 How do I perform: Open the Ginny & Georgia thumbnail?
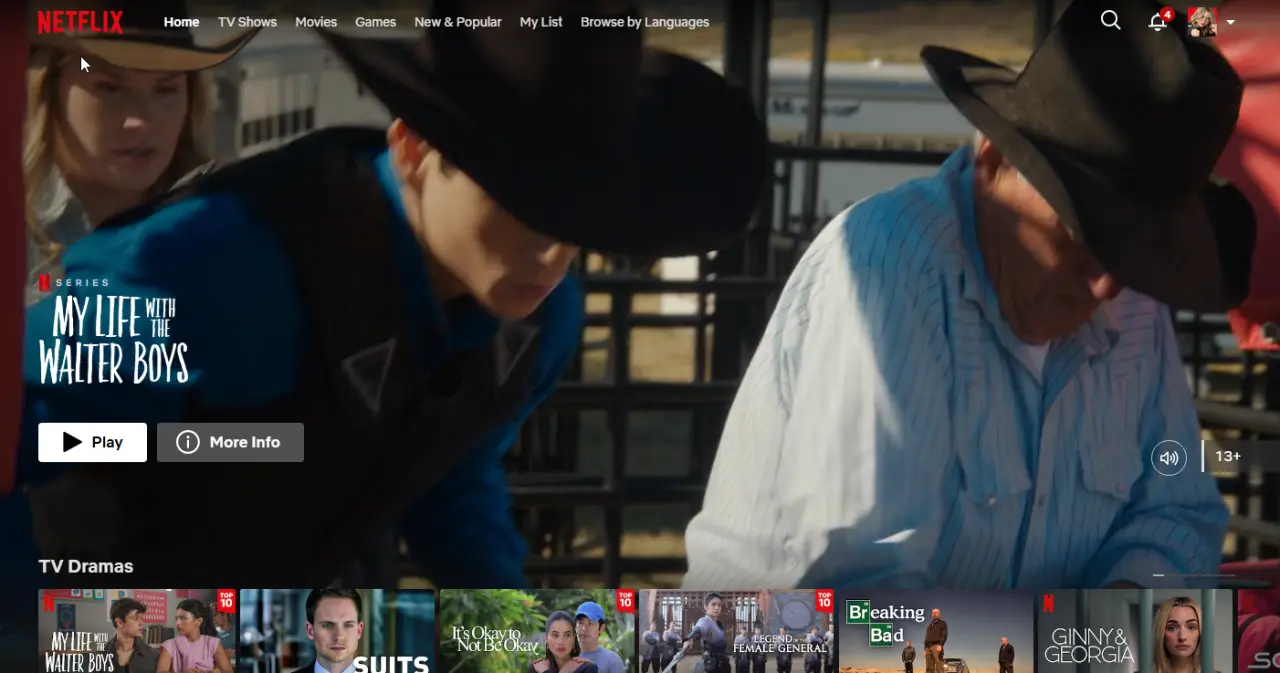[1135, 631]
